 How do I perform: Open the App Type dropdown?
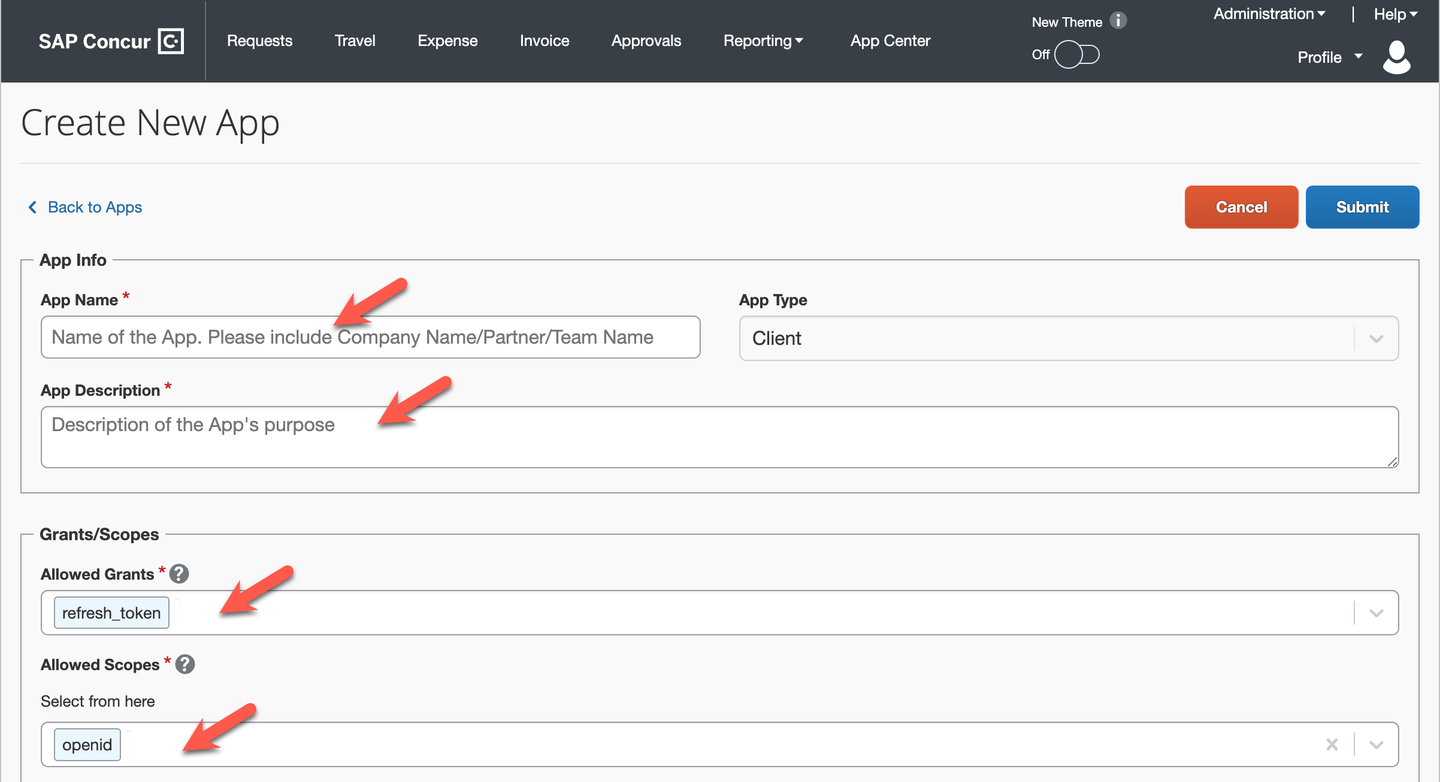[x=1068, y=338]
